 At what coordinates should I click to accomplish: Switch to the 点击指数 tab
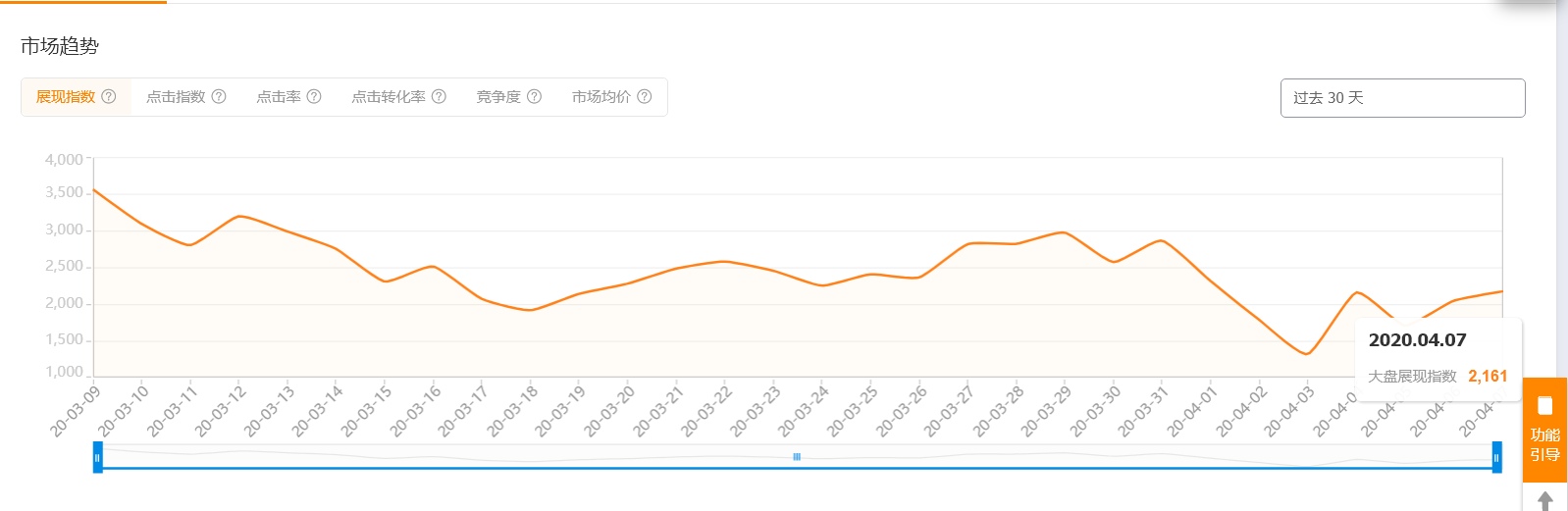(176, 97)
